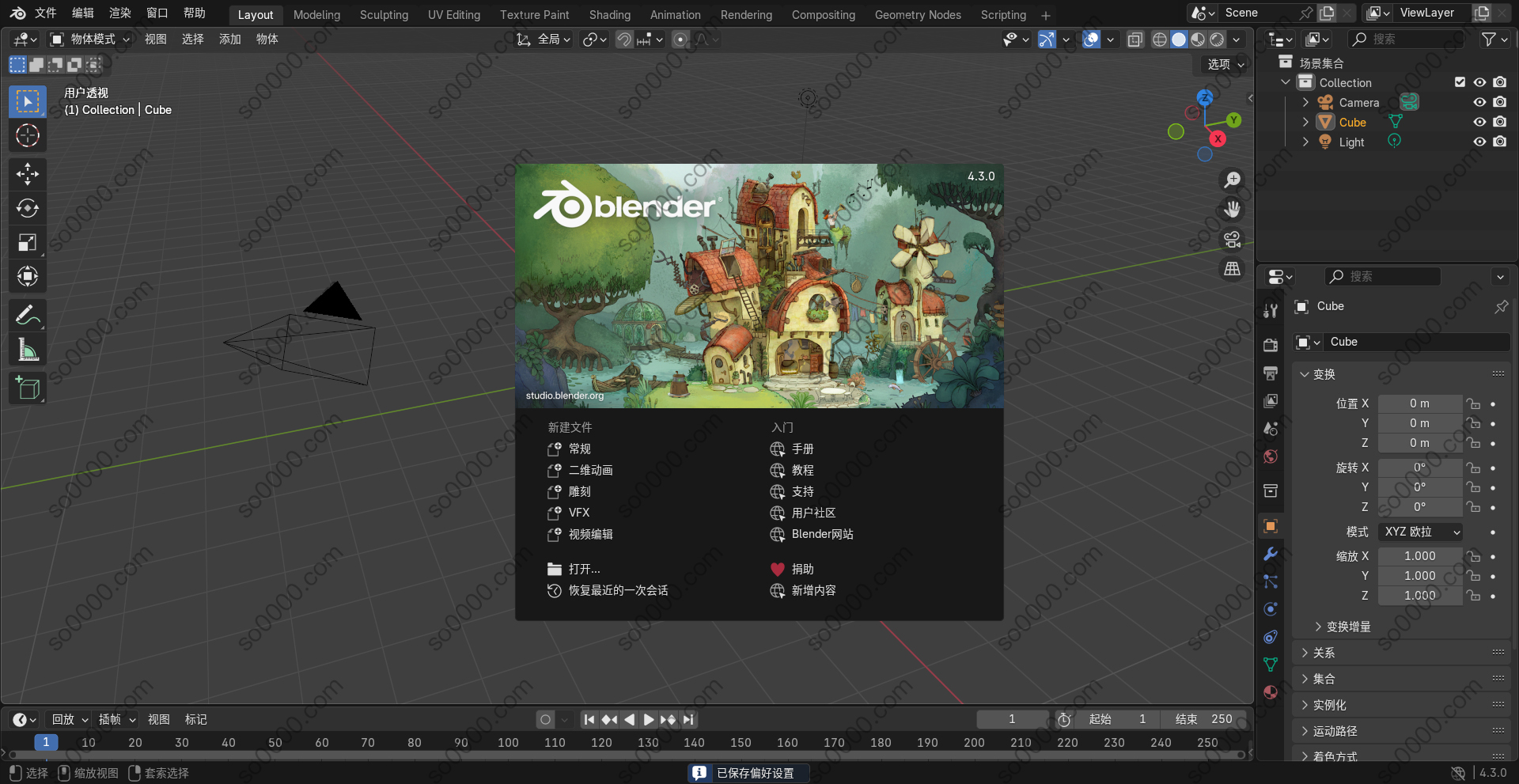
Task: Open the Object Data properties tab
Action: (x=1271, y=665)
